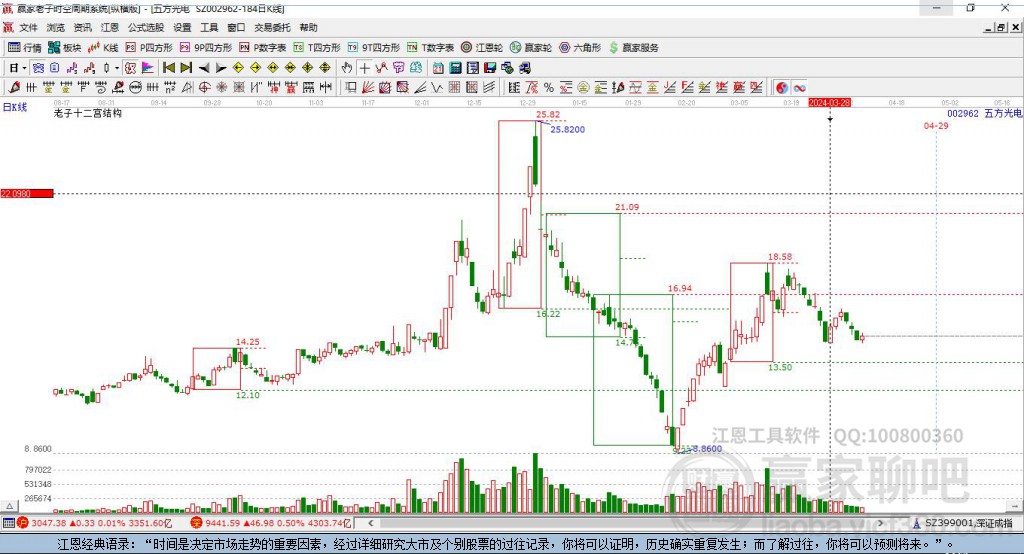Toggle the yin-yang red blue icon
Screen dimensions: 1024x554
point(782,88)
